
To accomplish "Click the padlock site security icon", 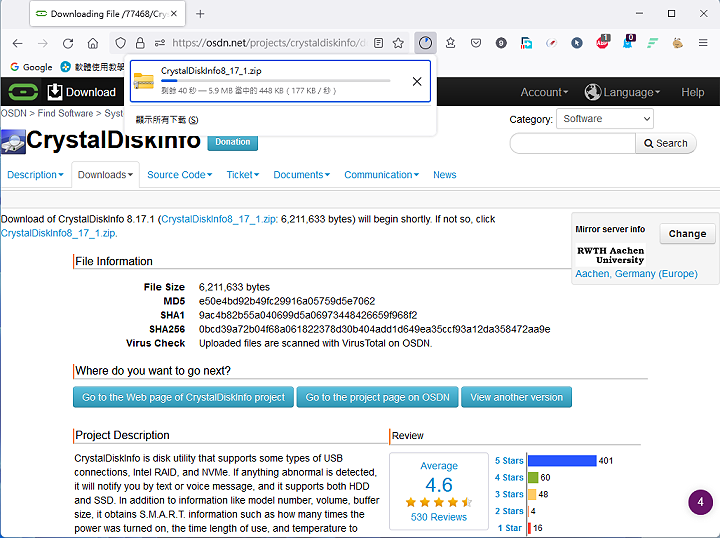I will (140, 43).
